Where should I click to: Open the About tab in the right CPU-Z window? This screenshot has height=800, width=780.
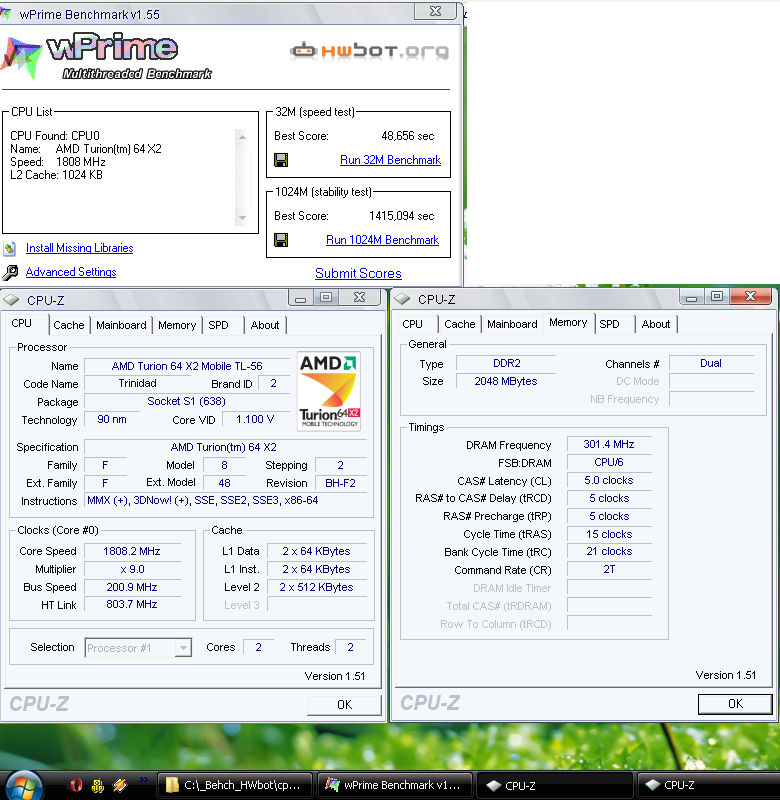656,324
